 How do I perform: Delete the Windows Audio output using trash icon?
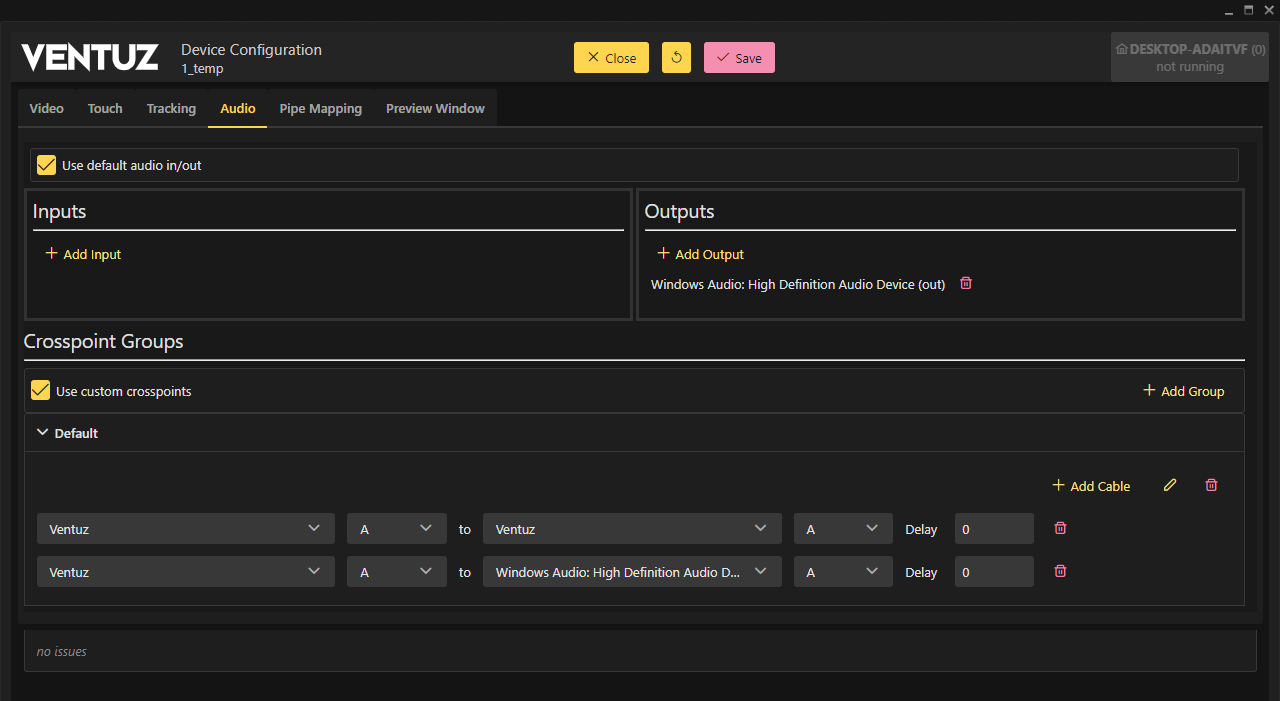point(966,284)
